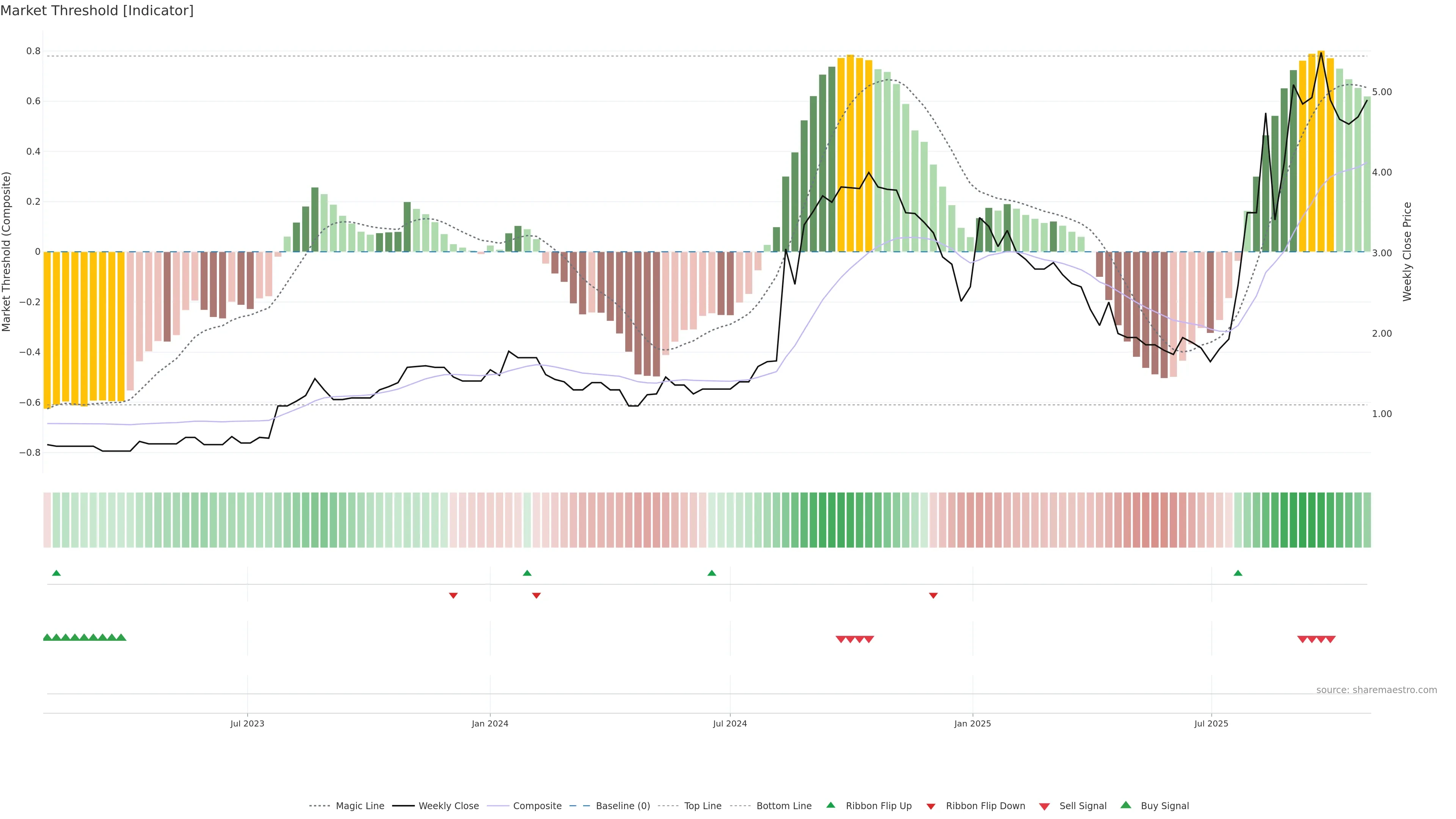The height and width of the screenshot is (819, 1456).
Task: Click the Jul 2025 x-axis label
Action: (x=1211, y=723)
